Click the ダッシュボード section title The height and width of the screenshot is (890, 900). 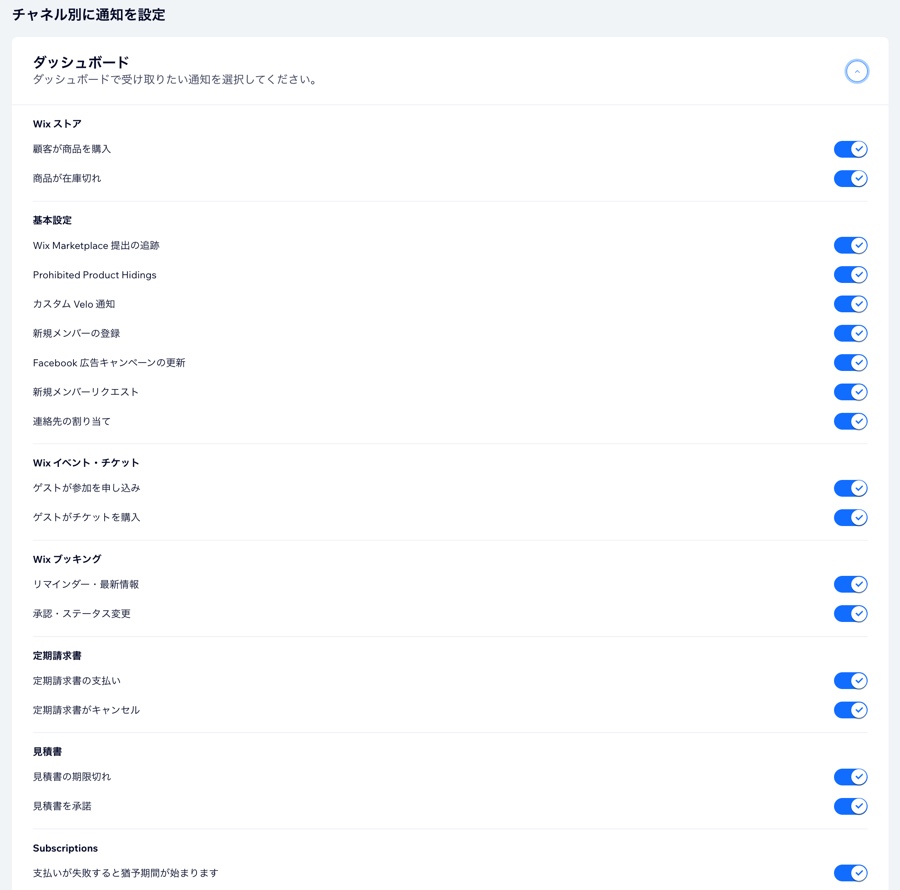click(x=81, y=62)
